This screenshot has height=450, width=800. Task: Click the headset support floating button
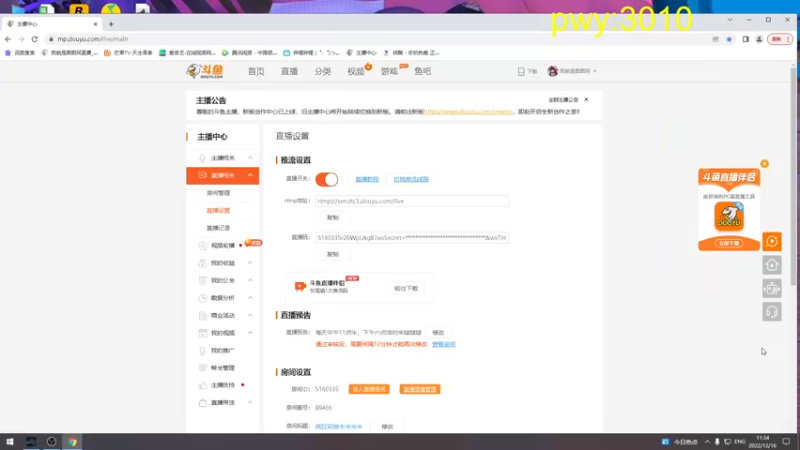point(772,312)
